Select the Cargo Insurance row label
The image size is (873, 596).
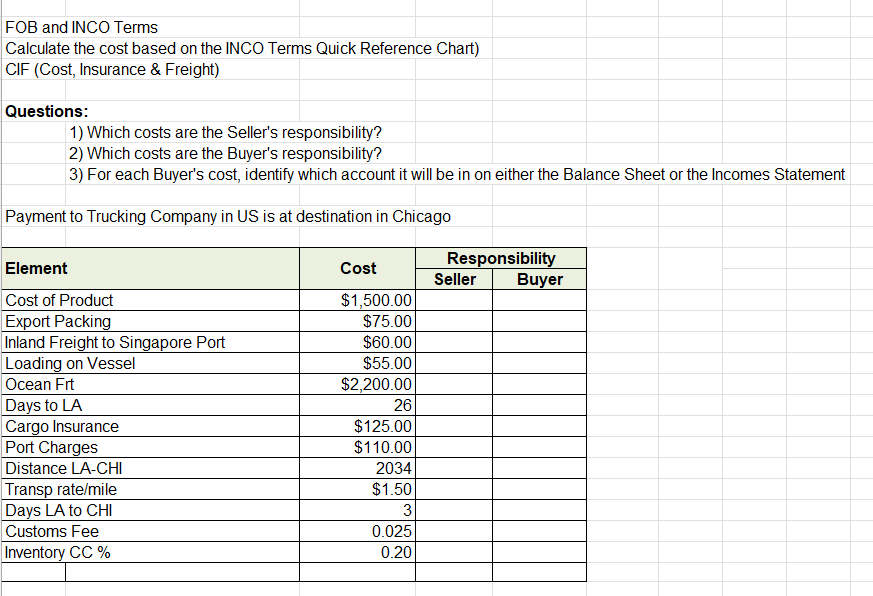click(62, 426)
